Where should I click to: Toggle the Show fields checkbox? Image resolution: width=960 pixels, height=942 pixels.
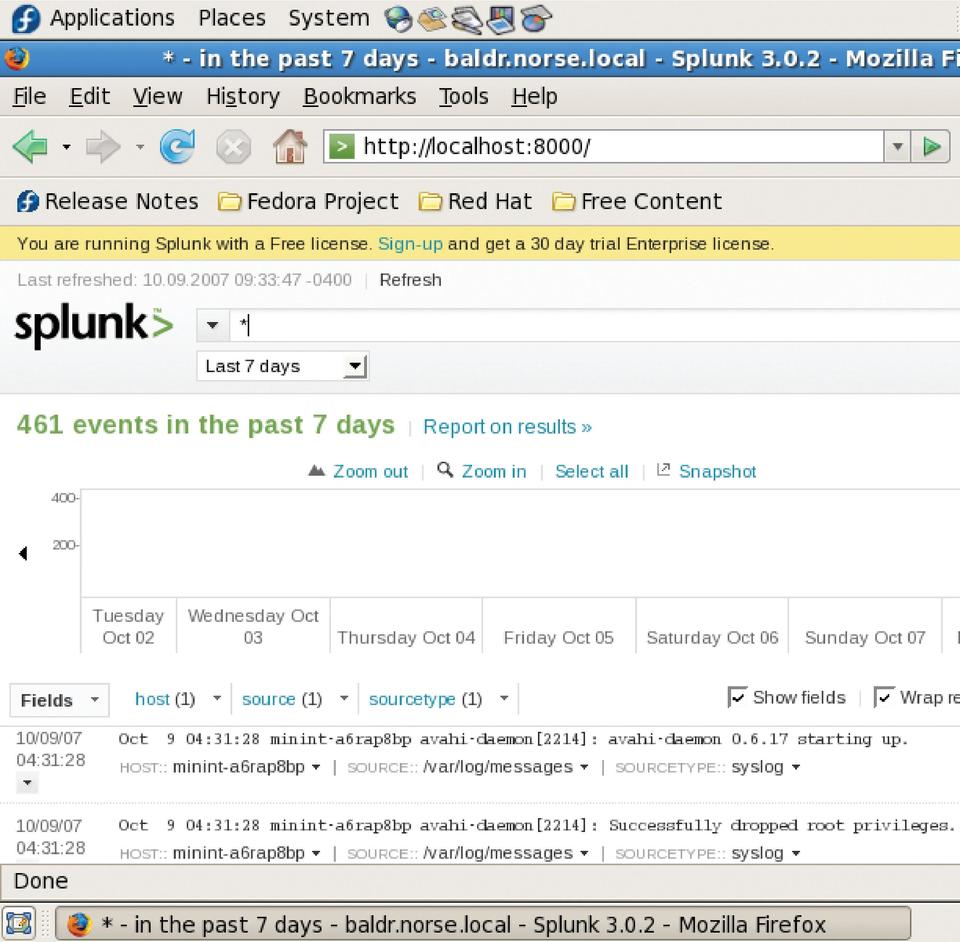(x=738, y=697)
